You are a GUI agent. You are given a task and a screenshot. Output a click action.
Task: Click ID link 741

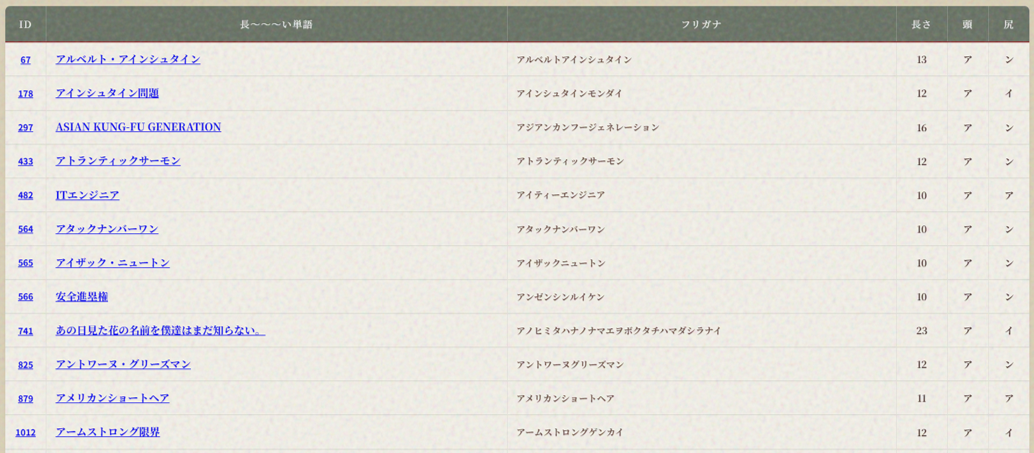point(25,331)
